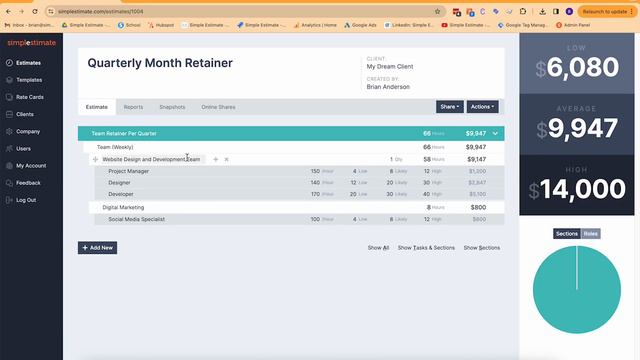Click Developer rate value 170

[x=315, y=194]
